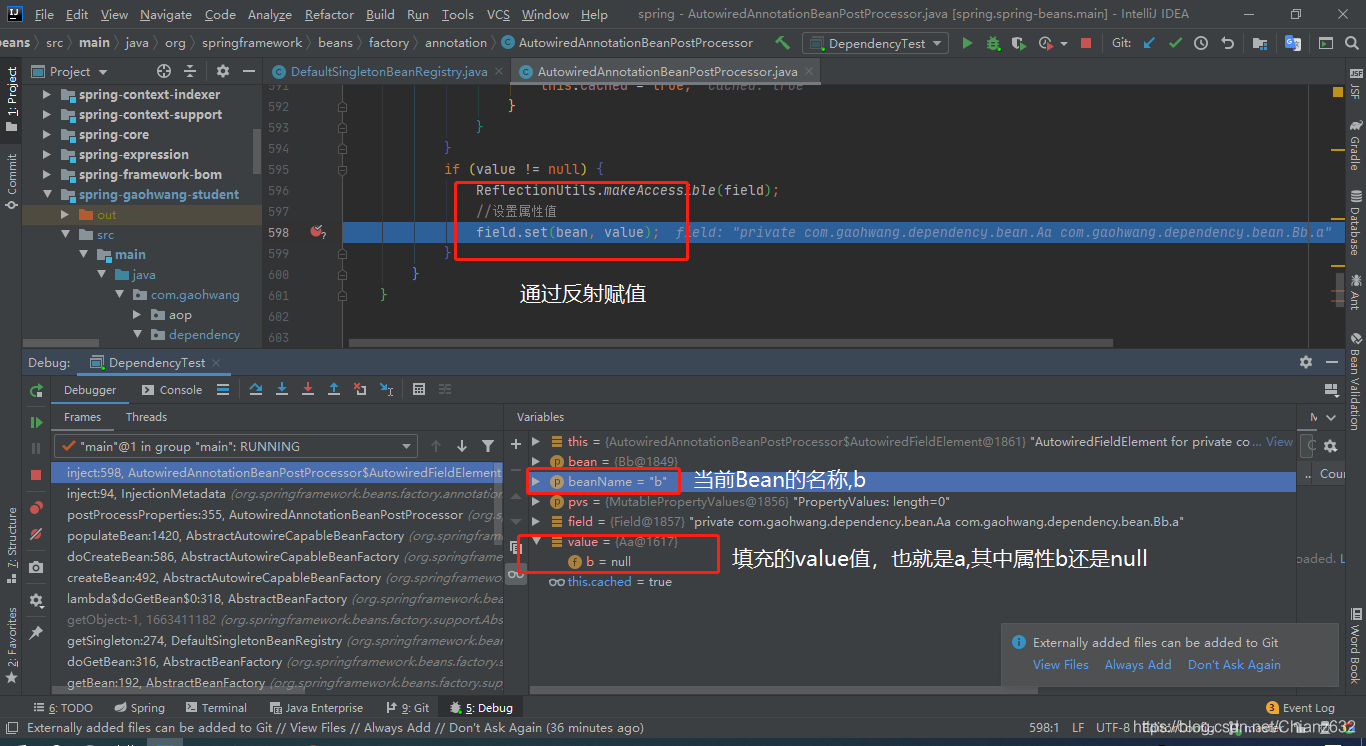Viewport: 1366px width, 746px height.
Task: Stop debugging with red square in debug sidebar
Action: point(36,475)
